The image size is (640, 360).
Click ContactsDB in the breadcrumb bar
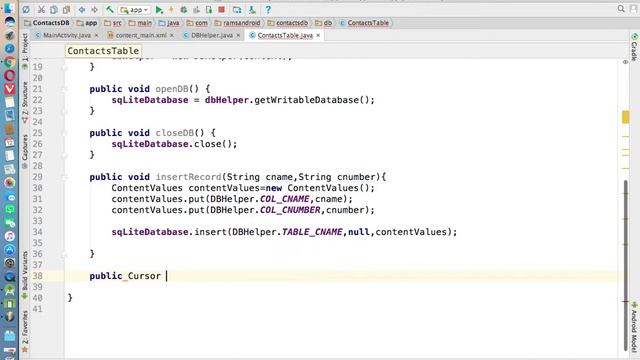pyautogui.click(x=47, y=23)
